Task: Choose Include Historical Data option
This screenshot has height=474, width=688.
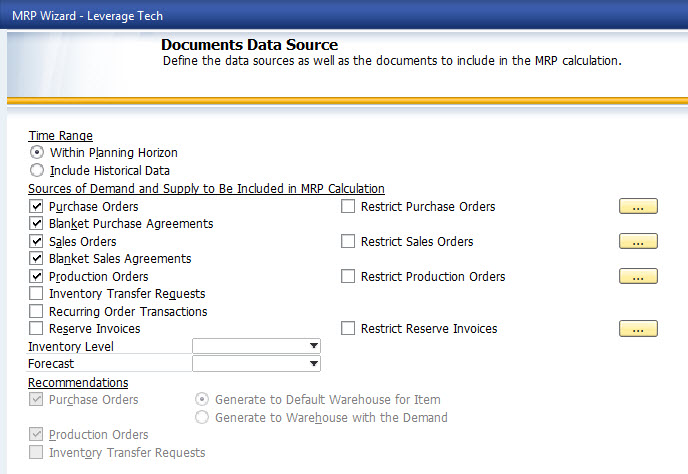Action: pos(37,171)
